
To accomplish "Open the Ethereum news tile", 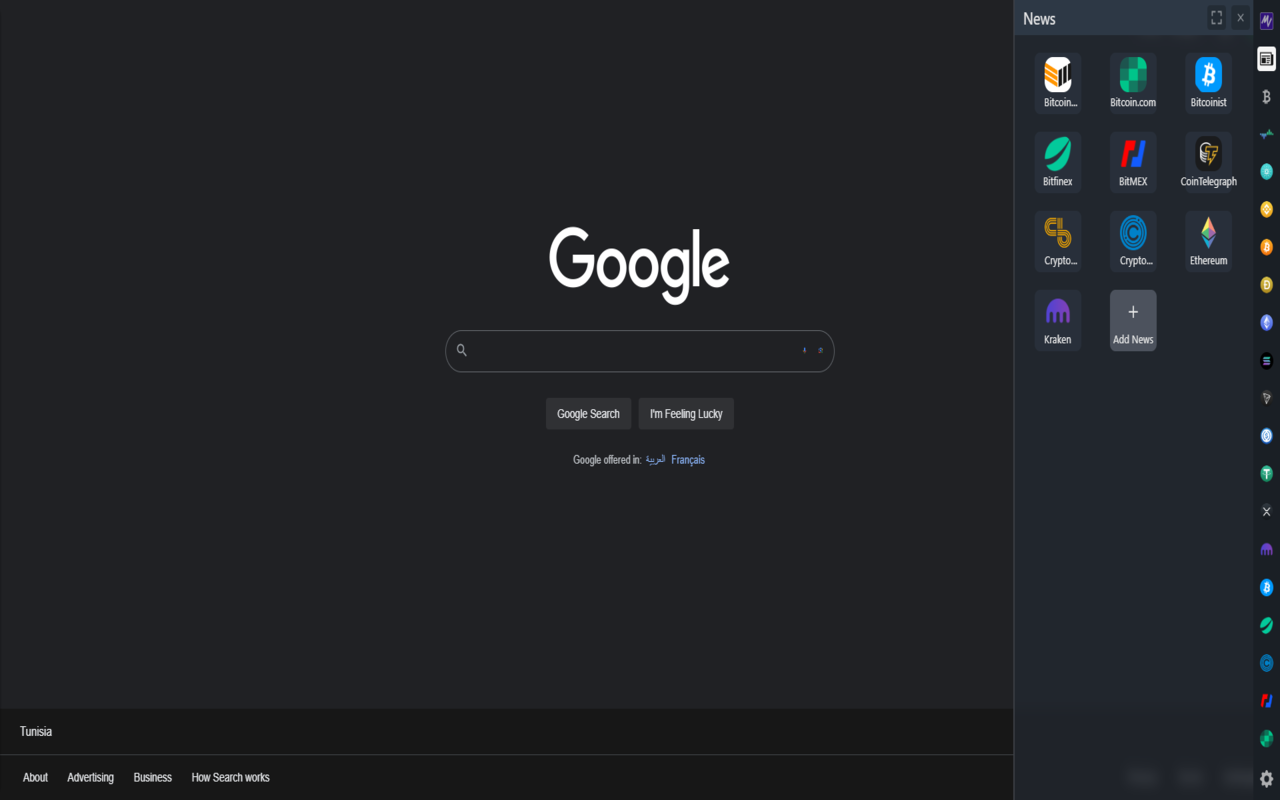I will click(1208, 241).
